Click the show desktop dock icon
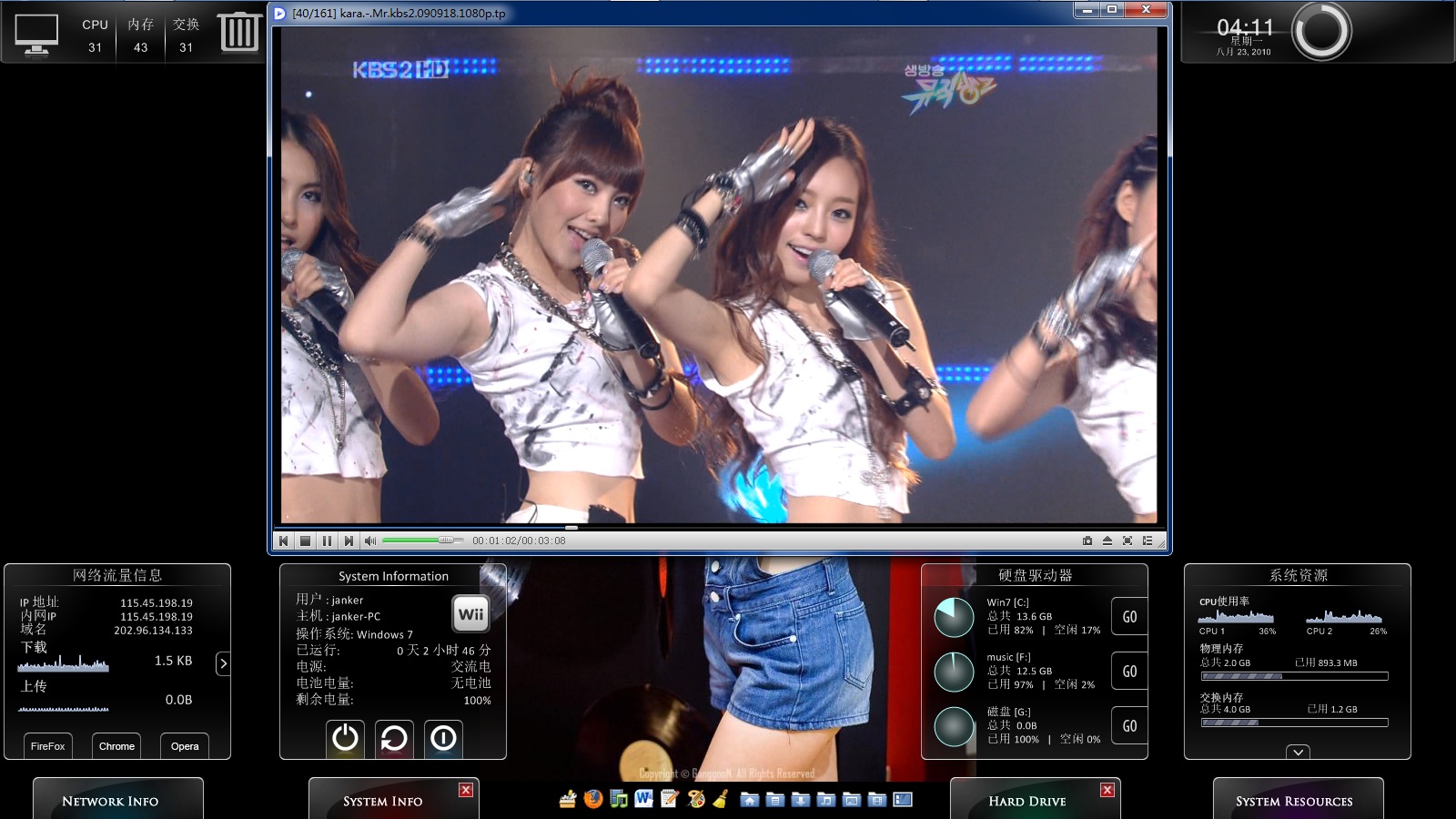 coord(903,799)
